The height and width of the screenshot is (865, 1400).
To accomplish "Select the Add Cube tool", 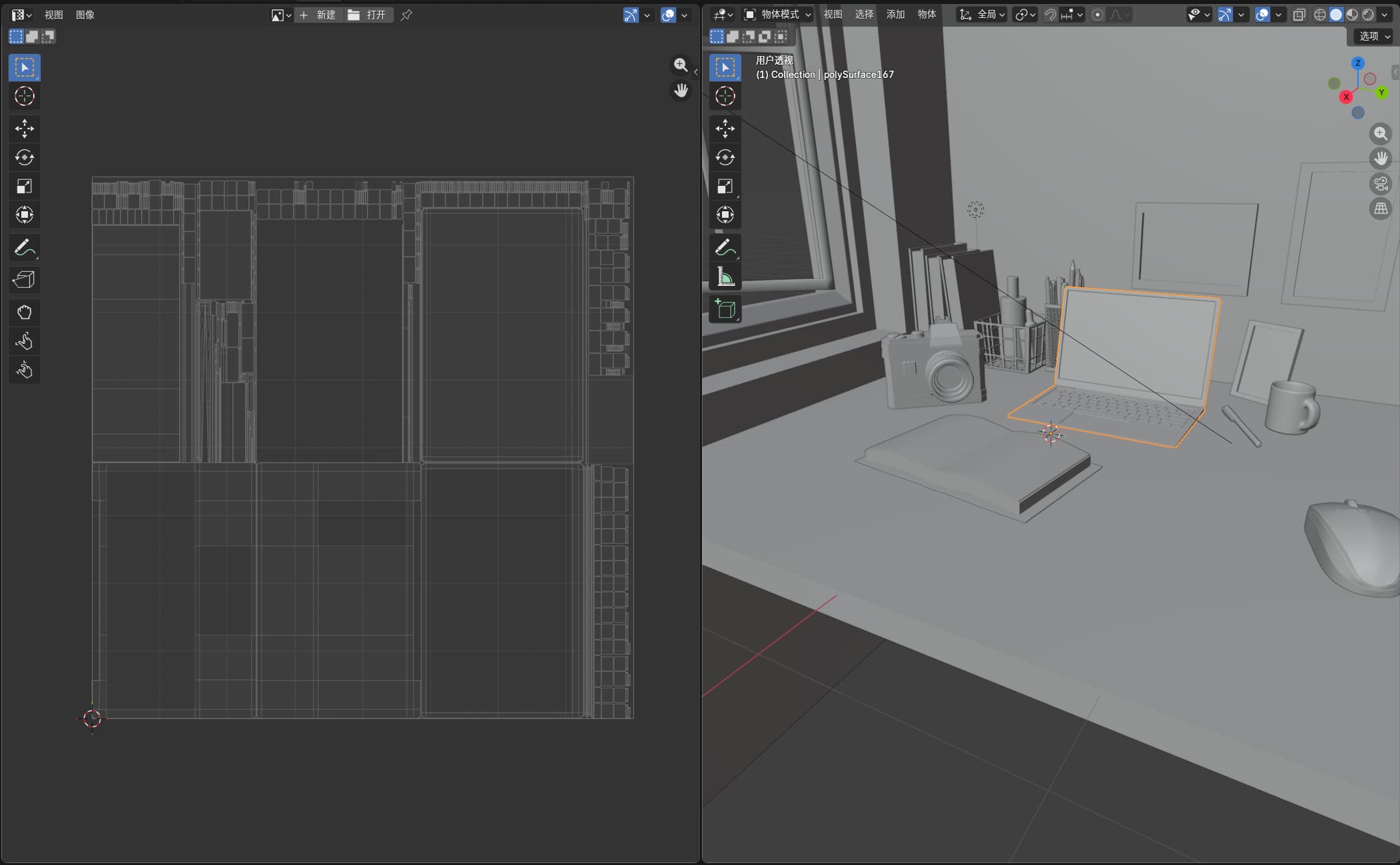I will (x=725, y=309).
